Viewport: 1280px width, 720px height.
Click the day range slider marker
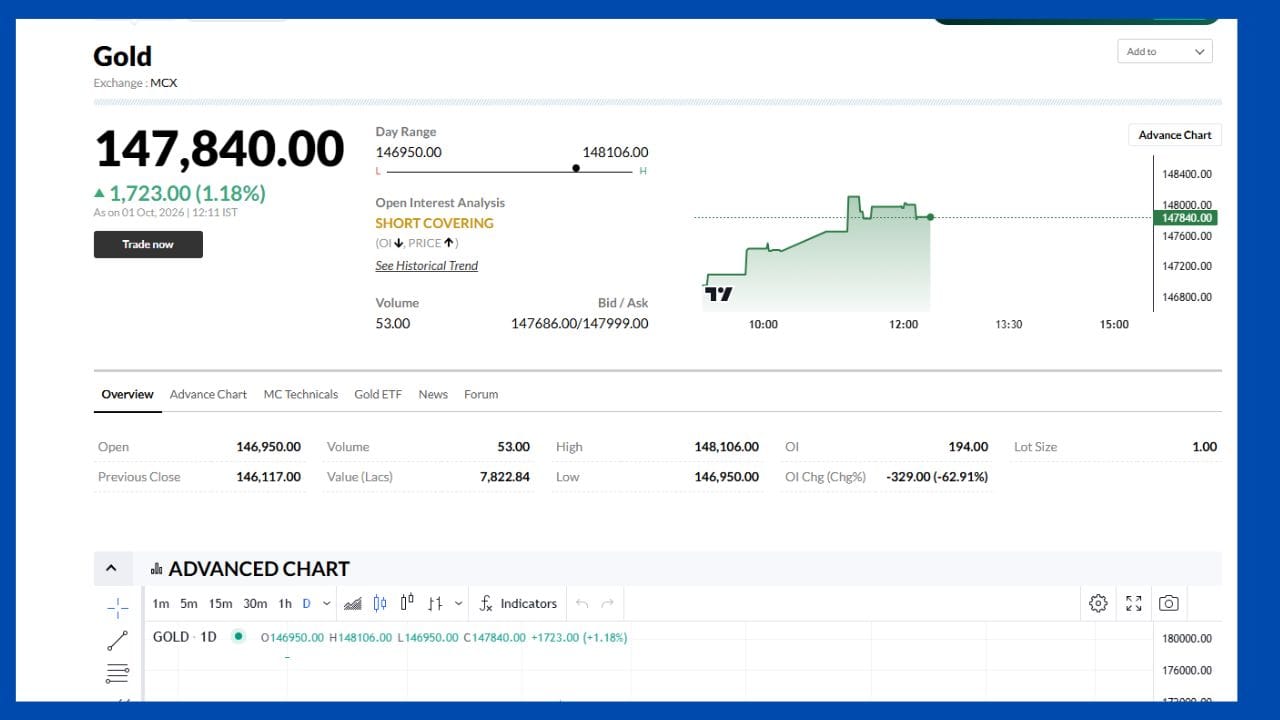(x=576, y=168)
